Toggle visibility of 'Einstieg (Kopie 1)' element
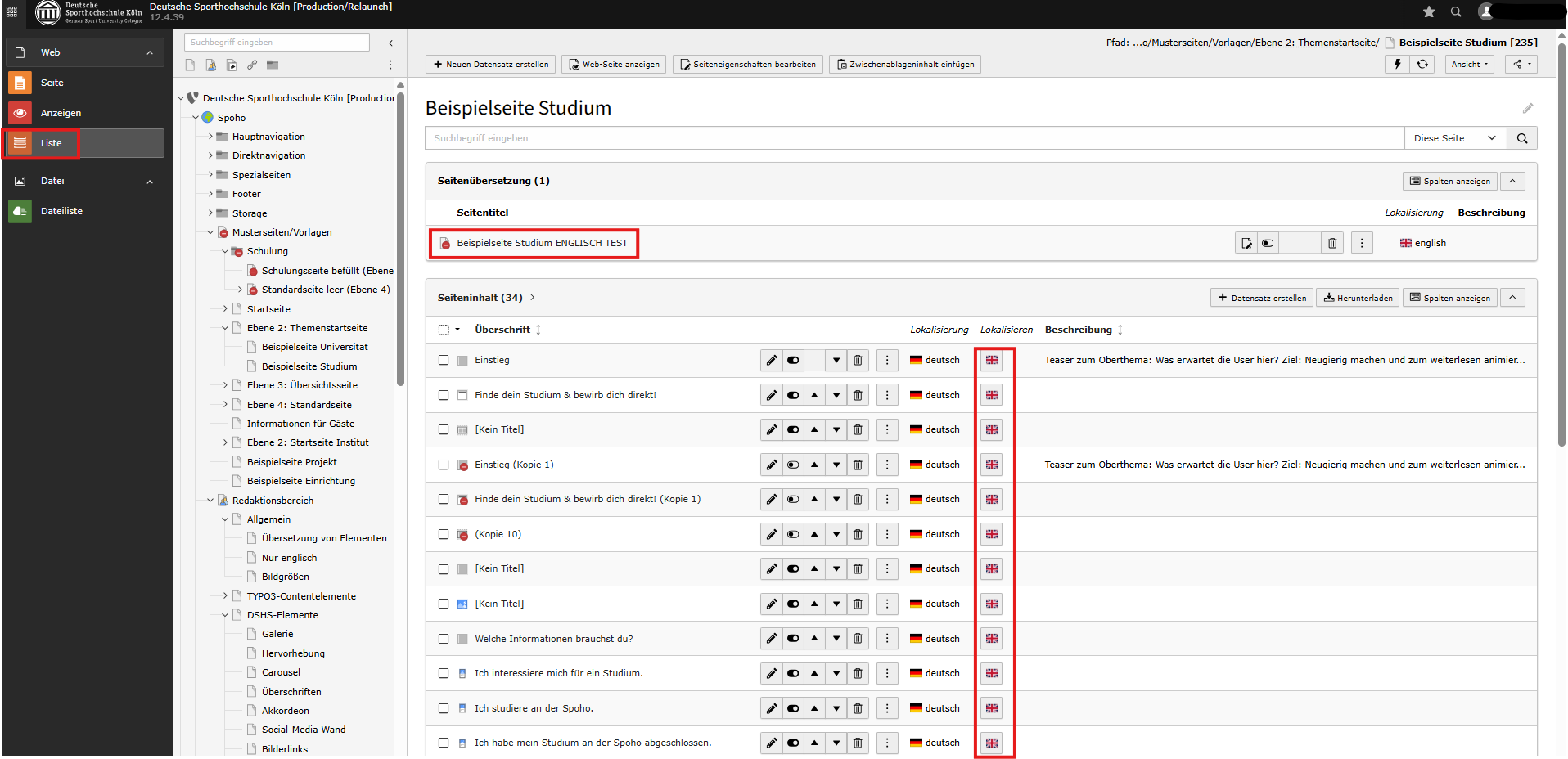This screenshot has height=759, width=1568. click(793, 465)
